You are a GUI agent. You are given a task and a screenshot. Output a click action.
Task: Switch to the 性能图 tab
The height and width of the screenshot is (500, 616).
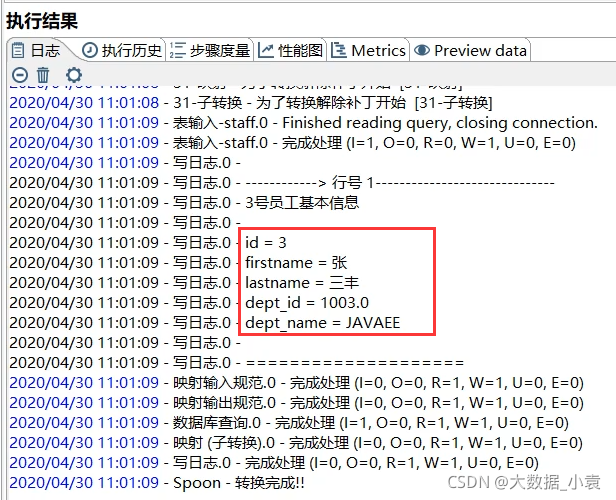pos(291,51)
